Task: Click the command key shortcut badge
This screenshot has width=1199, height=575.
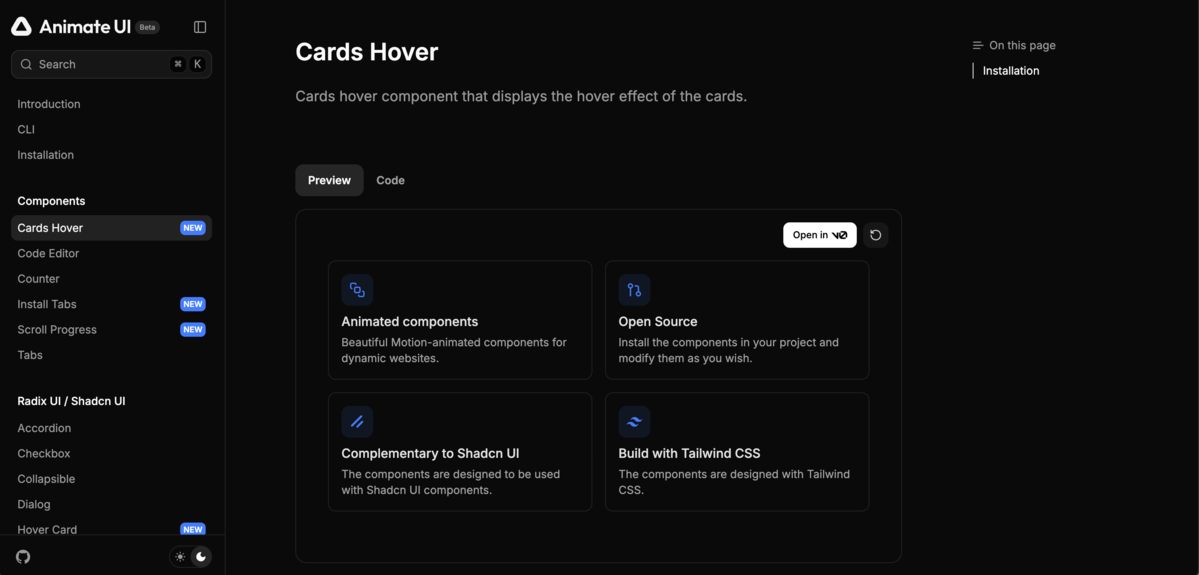Action: (x=178, y=64)
